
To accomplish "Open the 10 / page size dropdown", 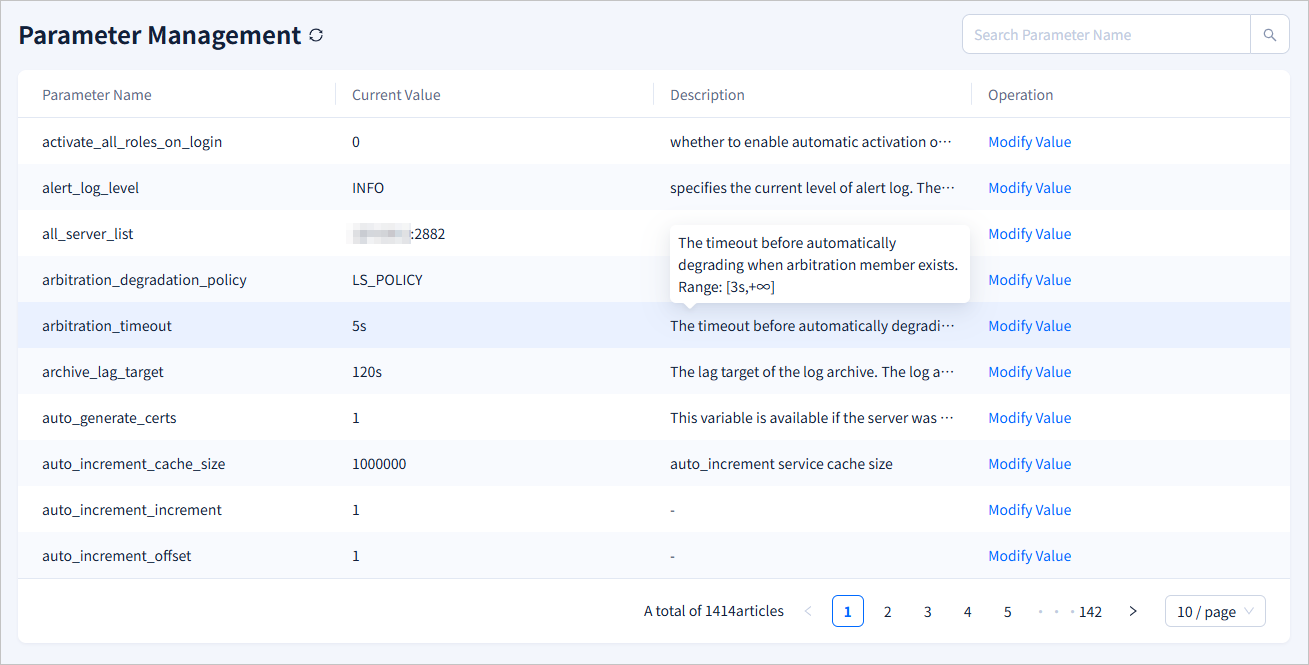I will click(1214, 611).
